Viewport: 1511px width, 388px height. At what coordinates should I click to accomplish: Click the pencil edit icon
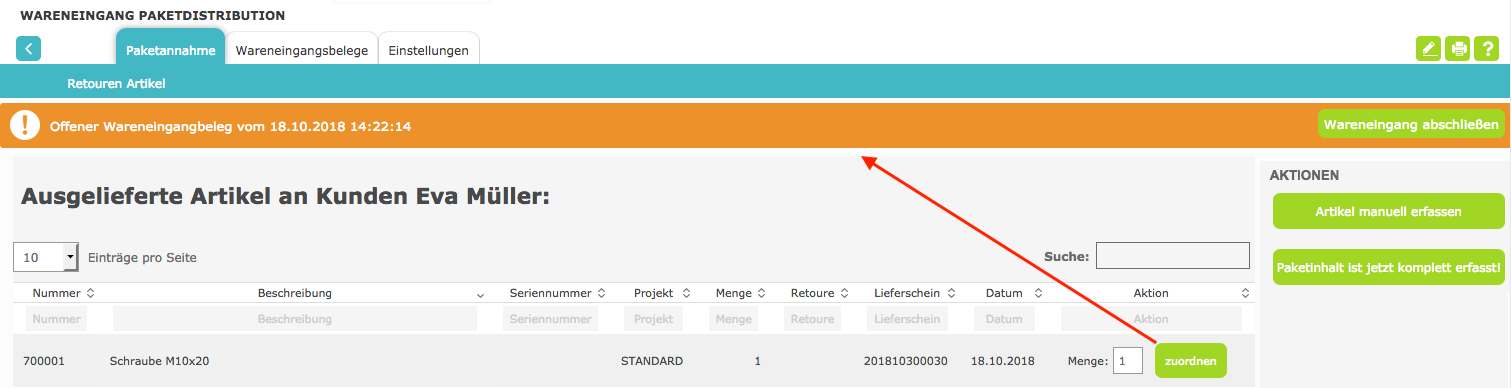coord(1428,49)
